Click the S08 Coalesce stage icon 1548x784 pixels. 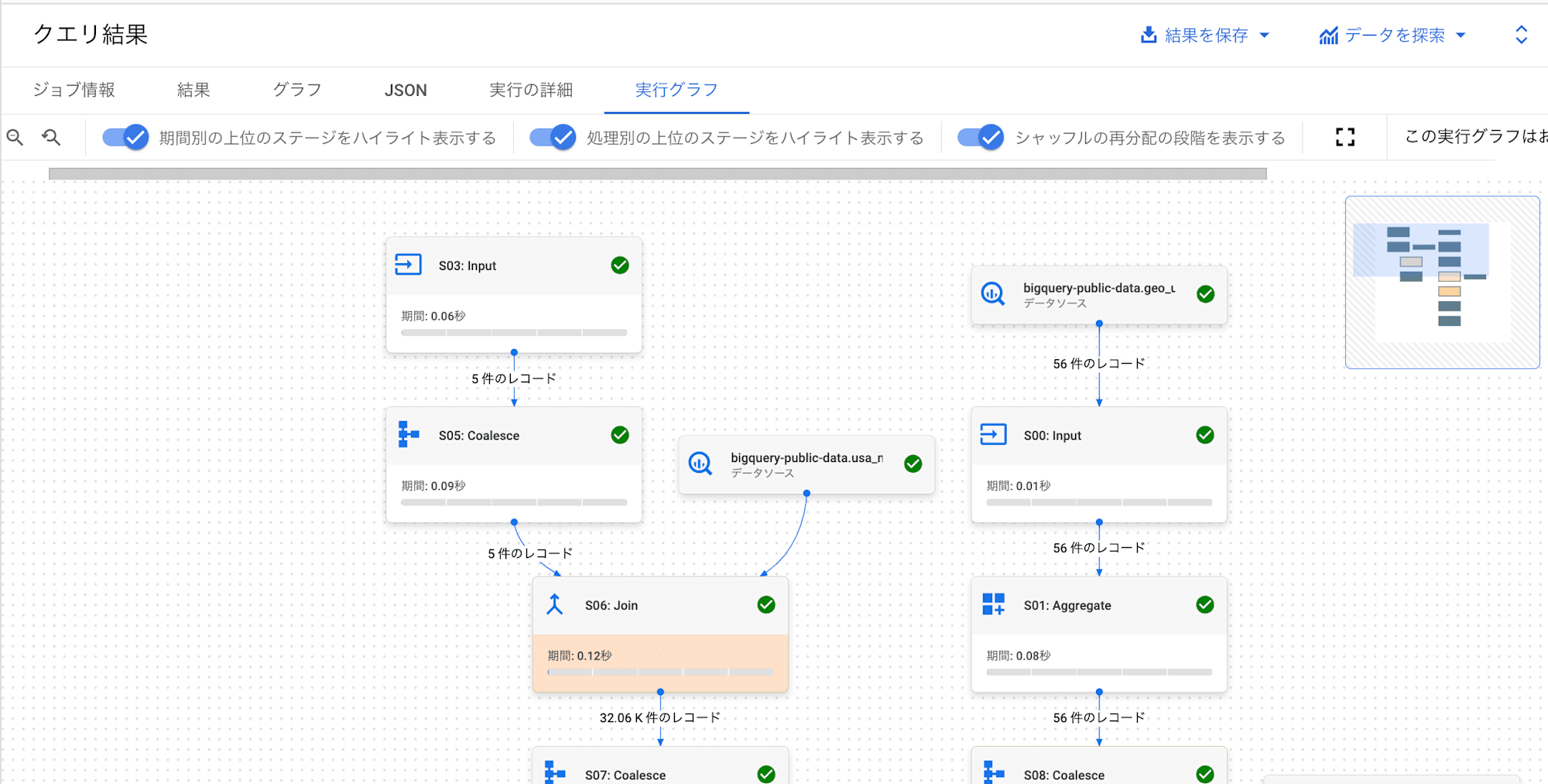[x=994, y=772]
